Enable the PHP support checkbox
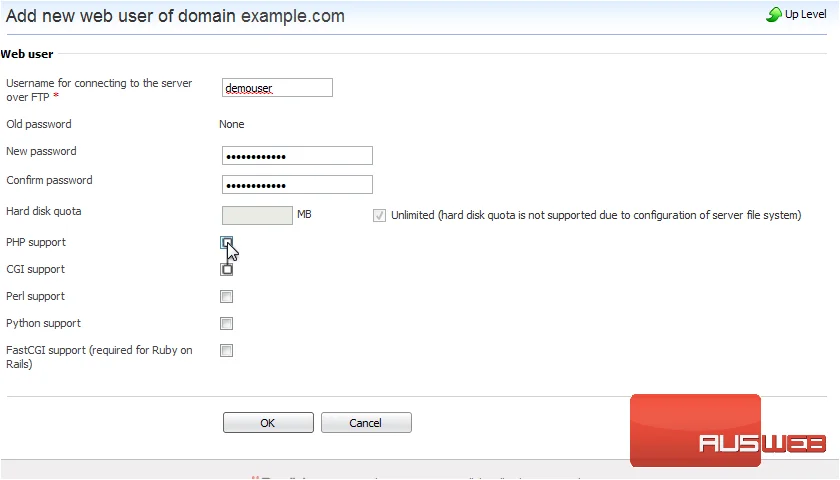 (x=227, y=243)
